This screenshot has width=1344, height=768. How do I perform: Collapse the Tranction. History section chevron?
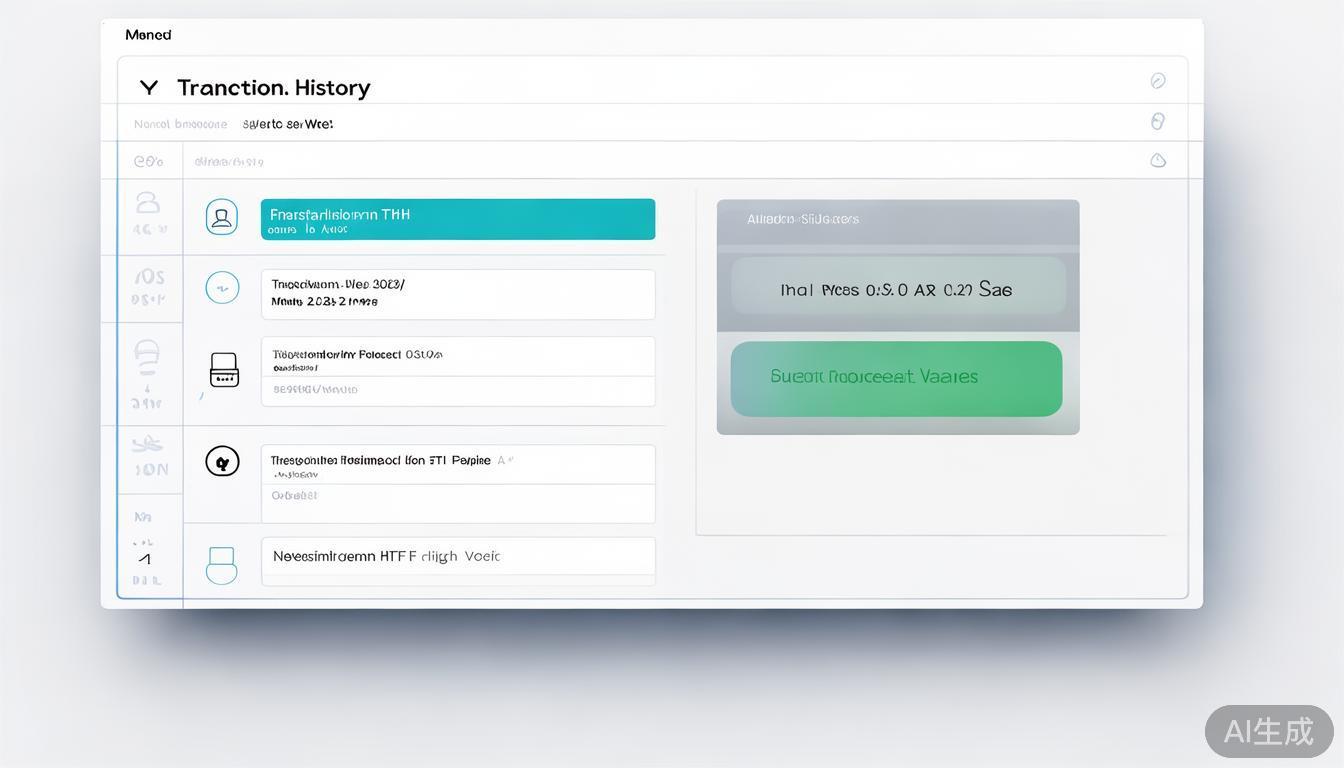pyautogui.click(x=149, y=88)
